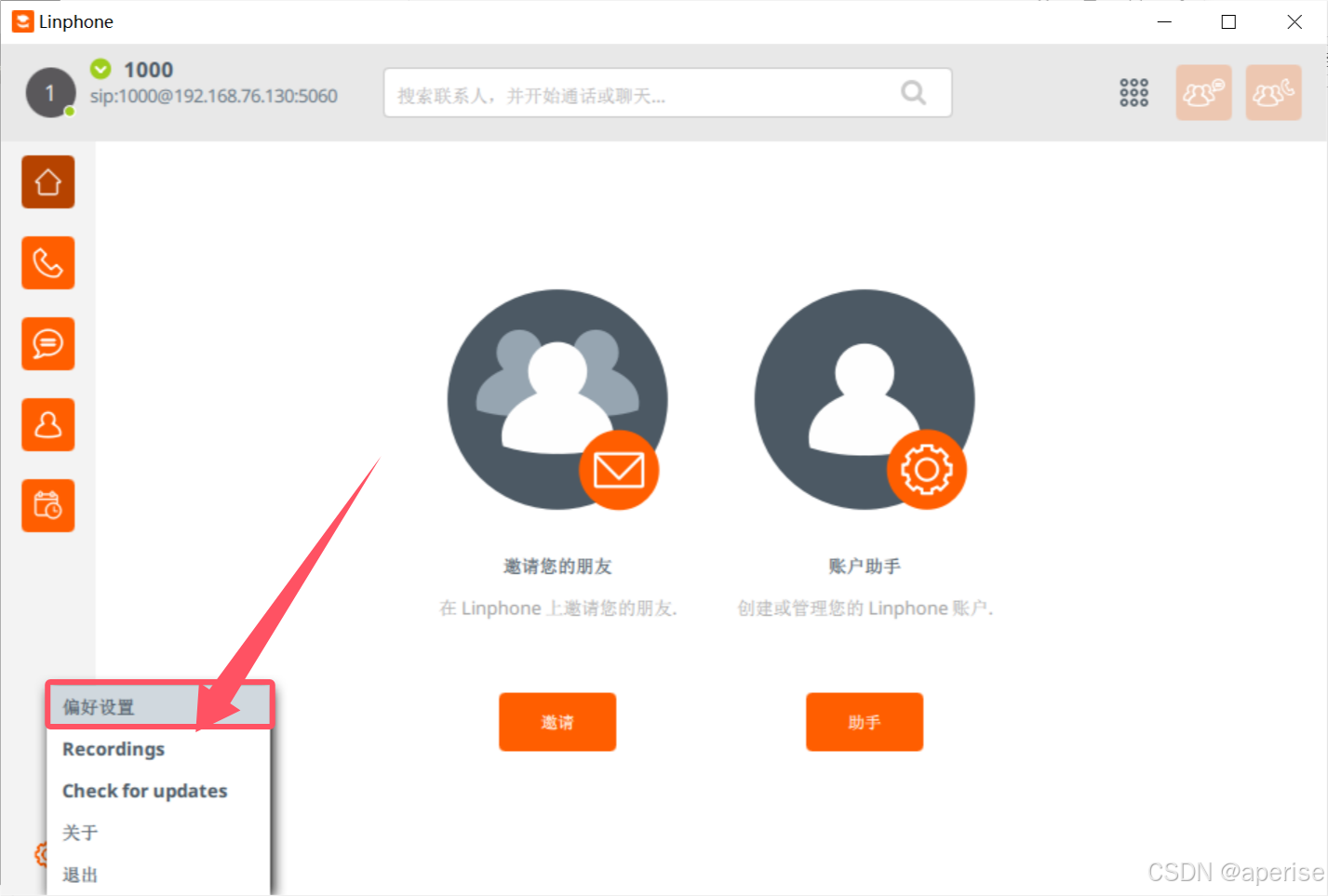
Task: Open 关于 menu entry
Action: click(x=159, y=833)
